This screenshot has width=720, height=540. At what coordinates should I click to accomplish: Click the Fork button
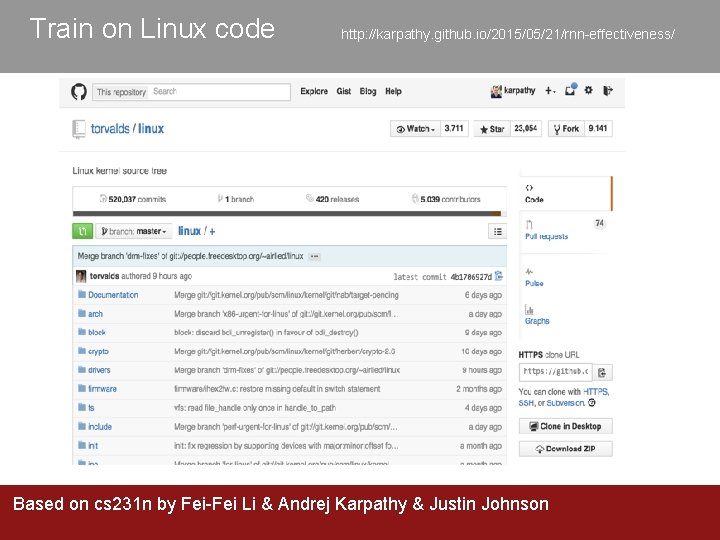(566, 129)
